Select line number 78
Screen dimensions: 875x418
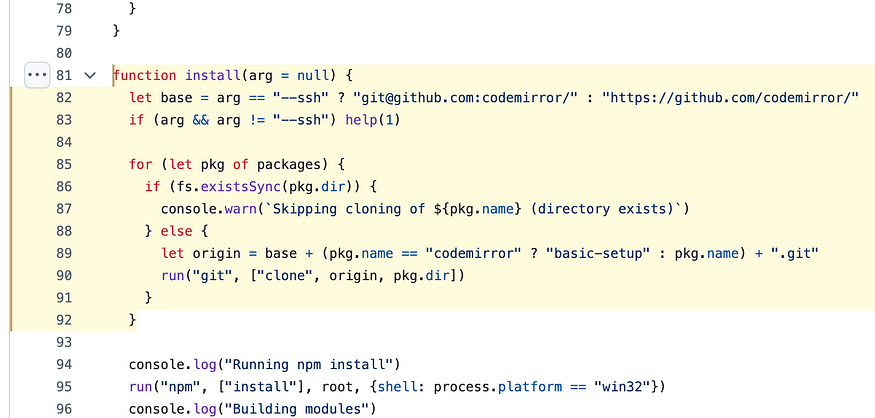pos(64,8)
